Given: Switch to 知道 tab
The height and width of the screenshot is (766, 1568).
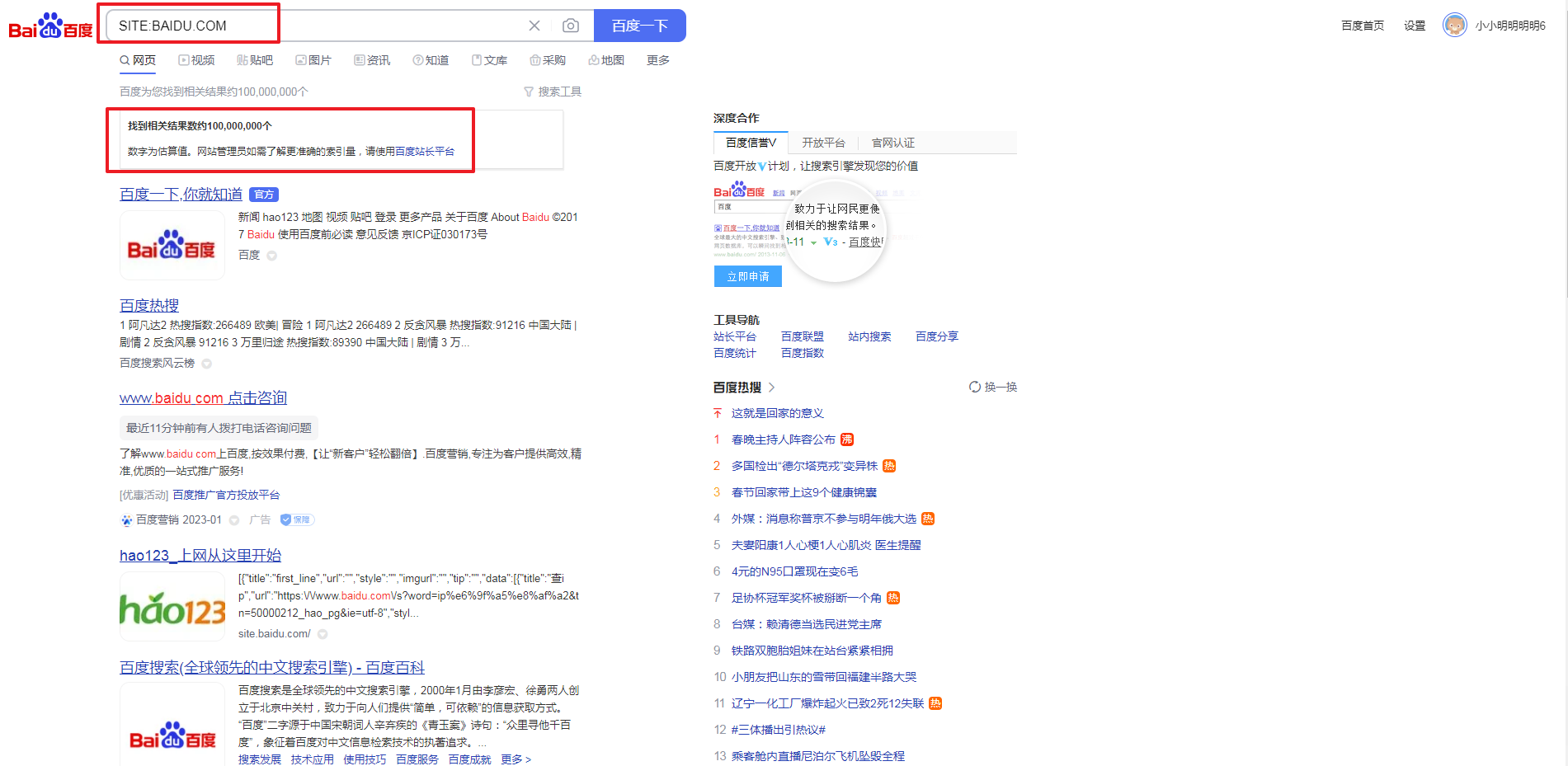Looking at the screenshot, I should [431, 60].
